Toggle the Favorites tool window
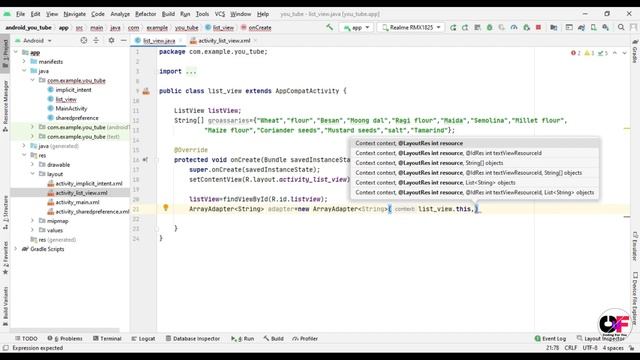 [x=5, y=258]
